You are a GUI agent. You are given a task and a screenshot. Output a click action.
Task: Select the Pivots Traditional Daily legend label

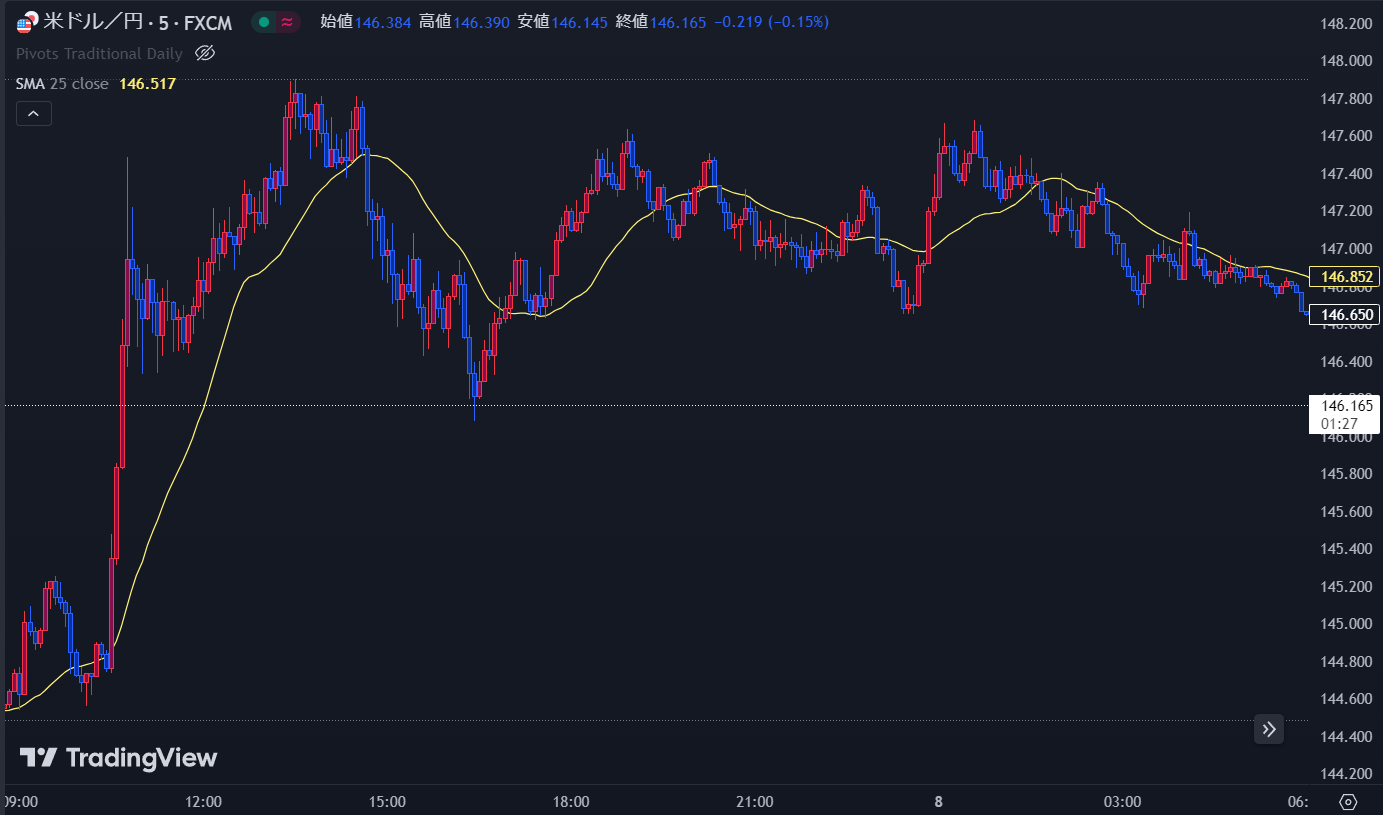(99, 54)
